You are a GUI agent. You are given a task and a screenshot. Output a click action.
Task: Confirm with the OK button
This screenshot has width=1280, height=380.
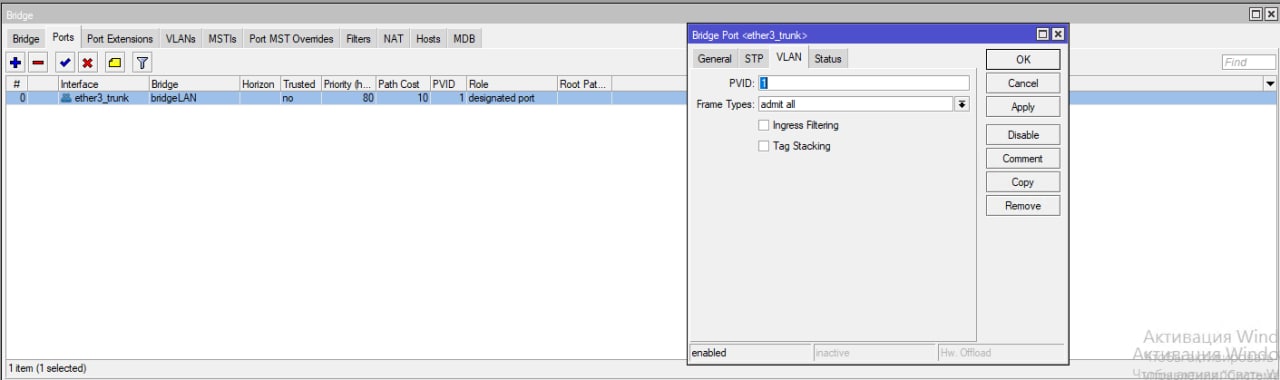tap(1023, 60)
